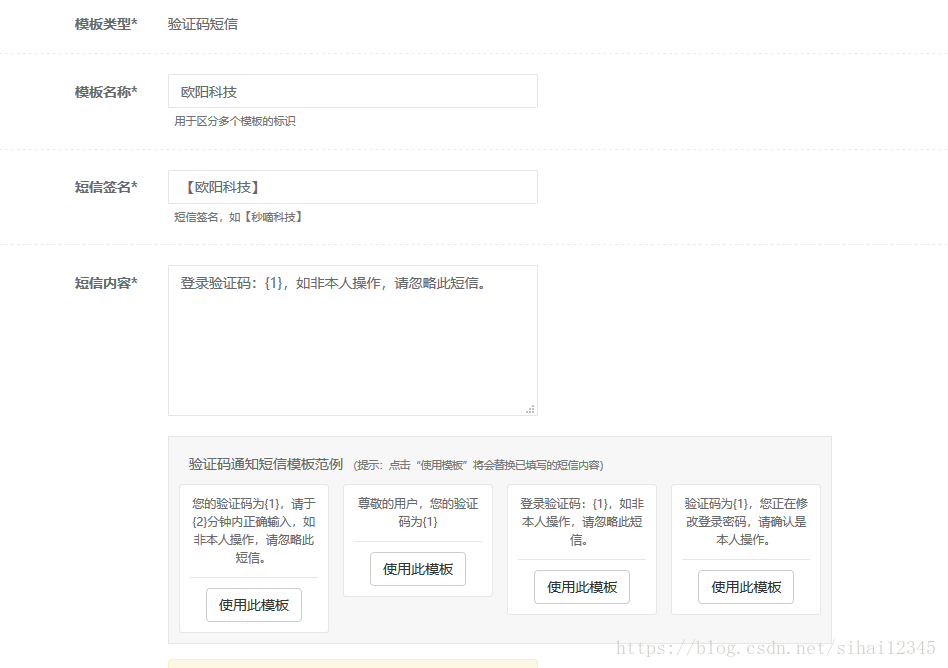
Task: Click 使用此模板 below 尊敬的用户 template
Action: point(417,569)
